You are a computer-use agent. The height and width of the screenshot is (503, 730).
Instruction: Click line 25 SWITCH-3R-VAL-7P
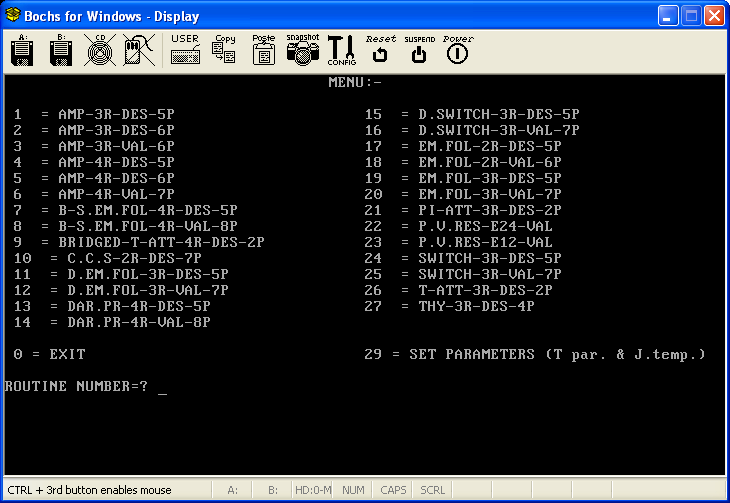click(463, 274)
